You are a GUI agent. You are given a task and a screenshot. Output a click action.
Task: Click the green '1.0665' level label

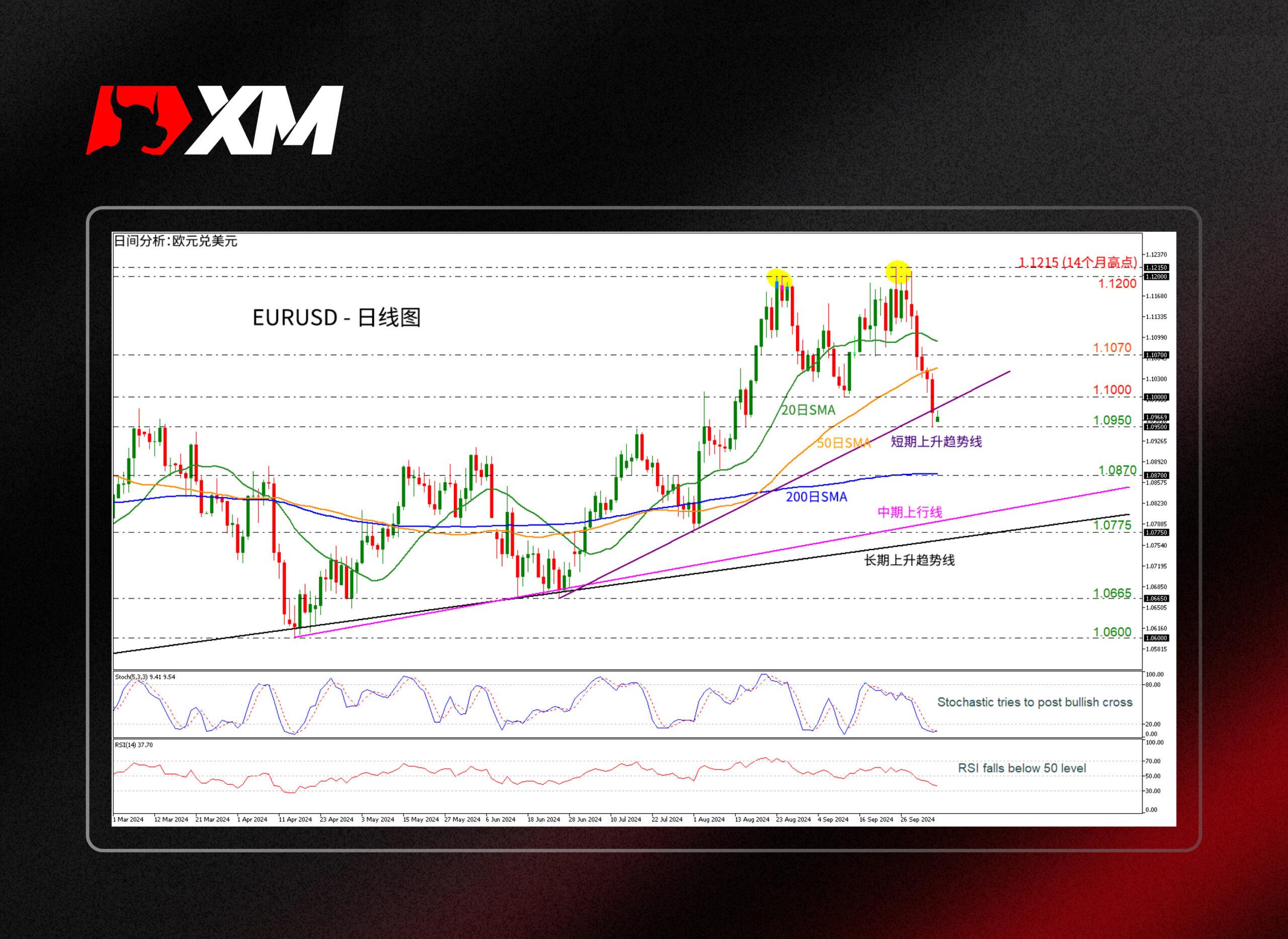1112,593
